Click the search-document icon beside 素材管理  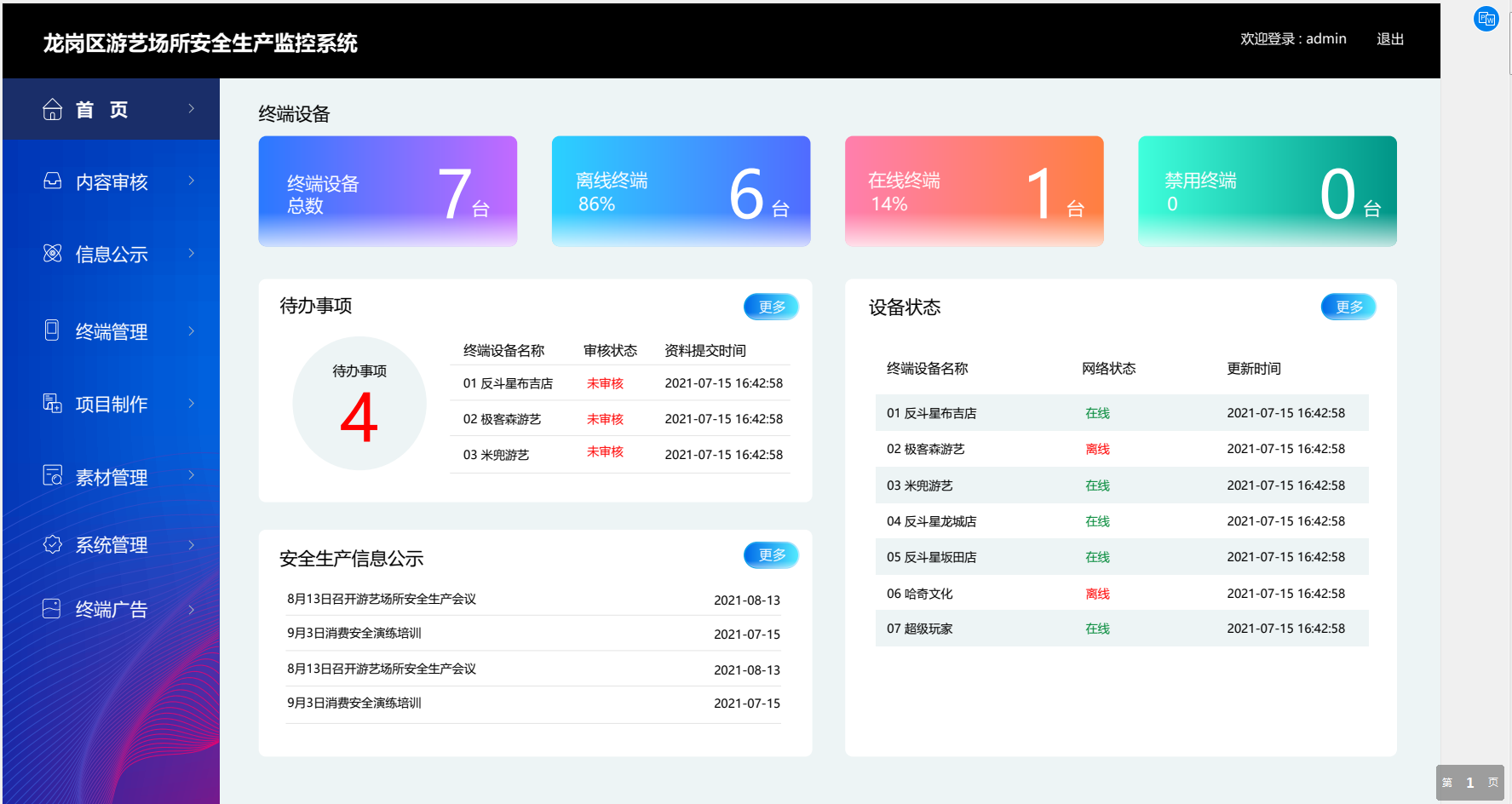click(53, 475)
